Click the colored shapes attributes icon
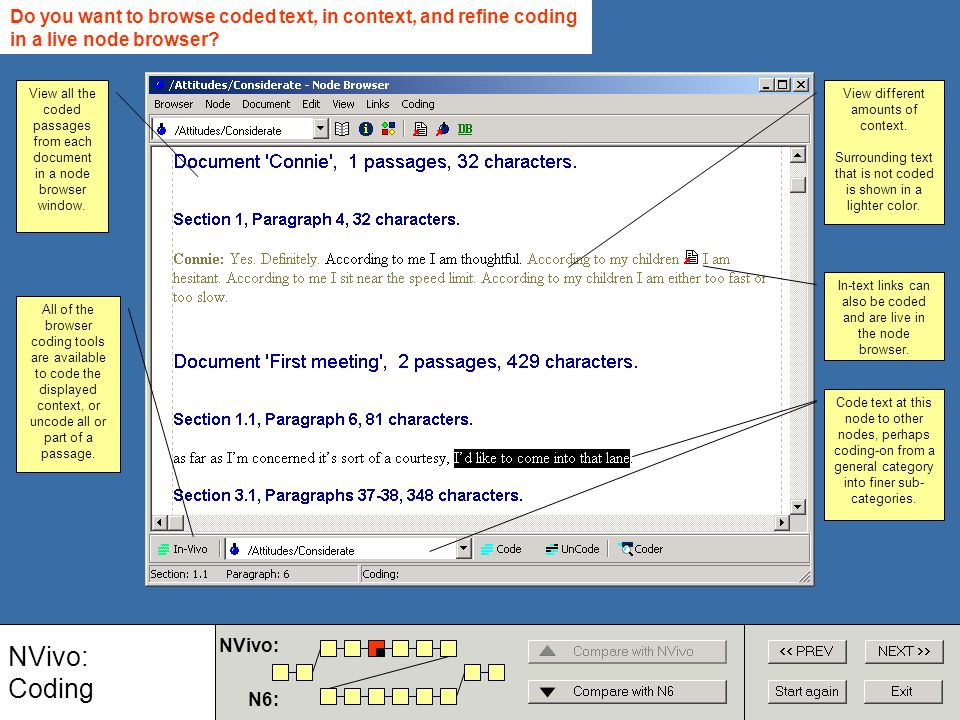The height and width of the screenshot is (720, 960). click(388, 129)
